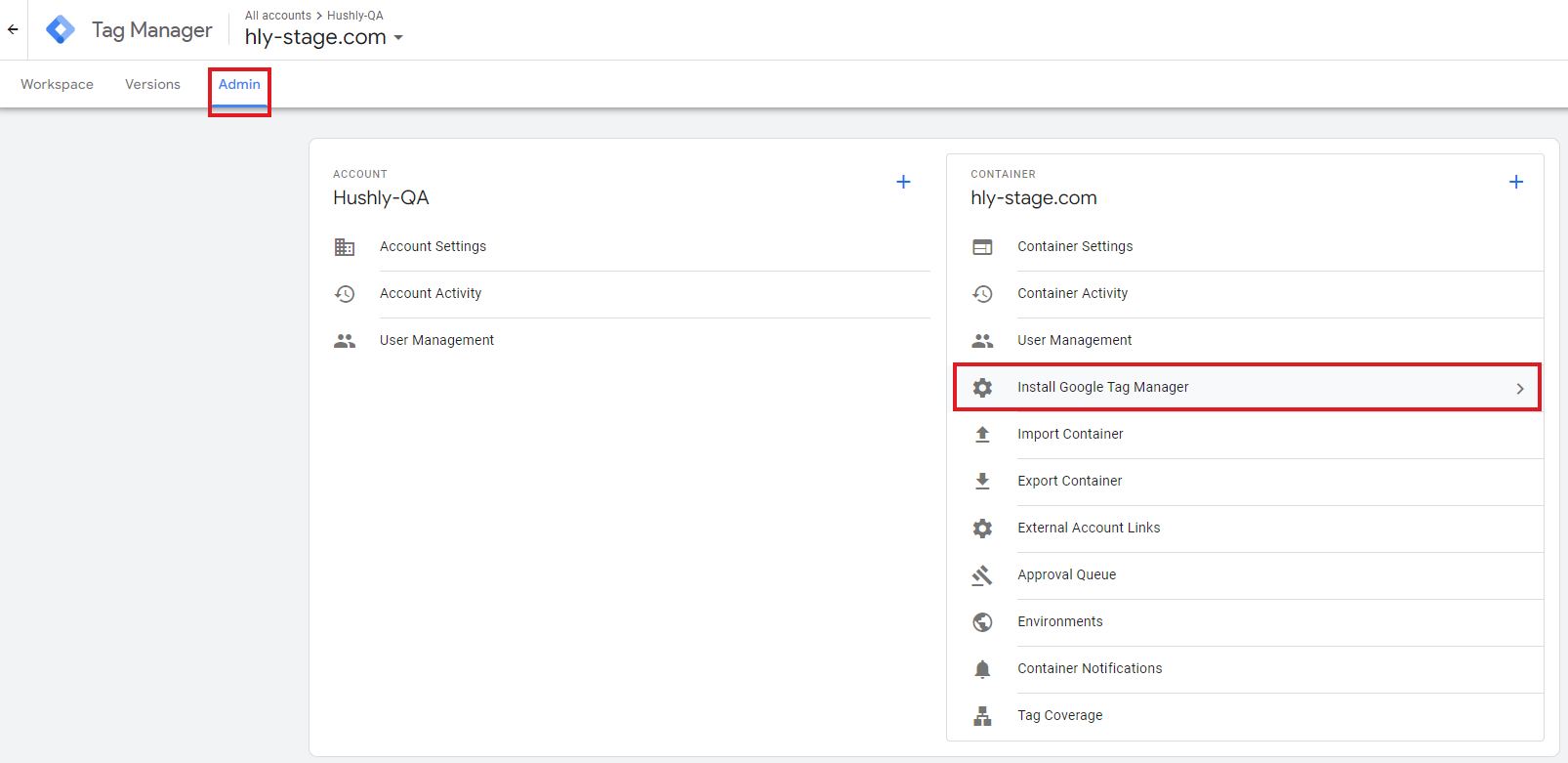Click the container User Management people icon
This screenshot has width=1568, height=763.
coord(982,341)
